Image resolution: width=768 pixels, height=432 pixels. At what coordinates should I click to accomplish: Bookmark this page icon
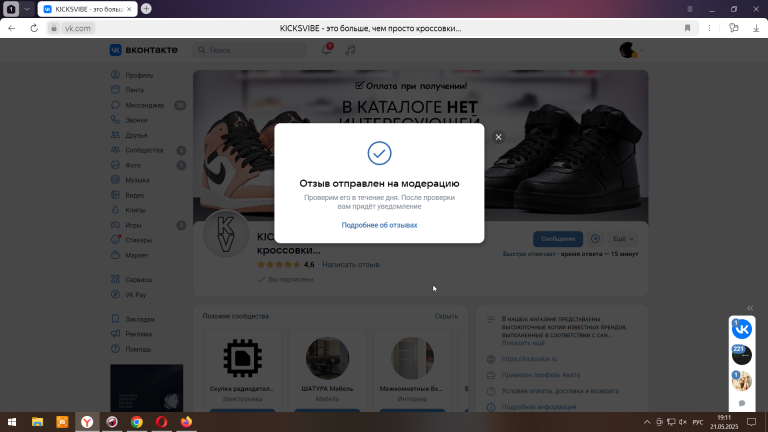(687, 28)
